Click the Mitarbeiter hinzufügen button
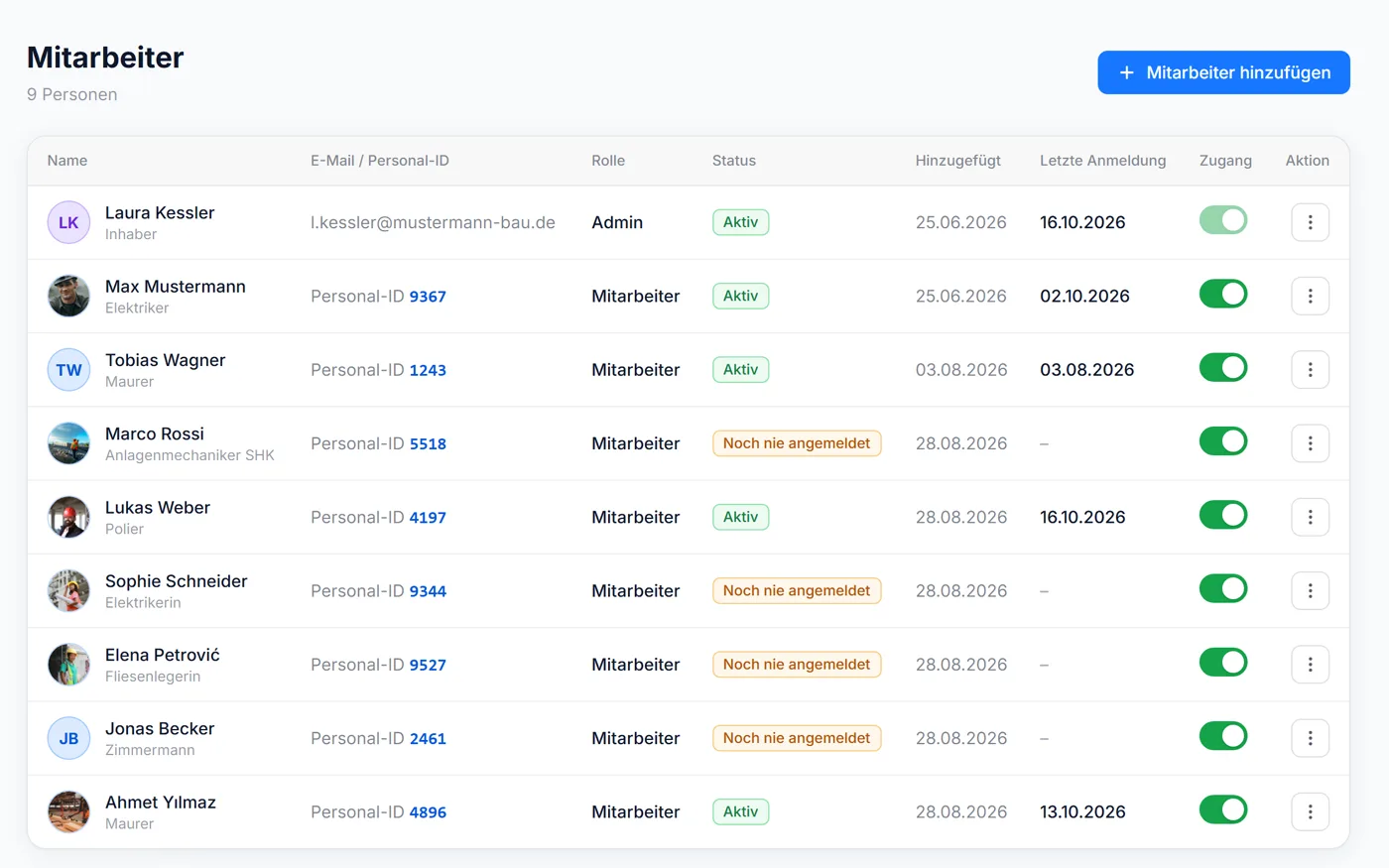This screenshot has height=868, width=1389. point(1223,72)
